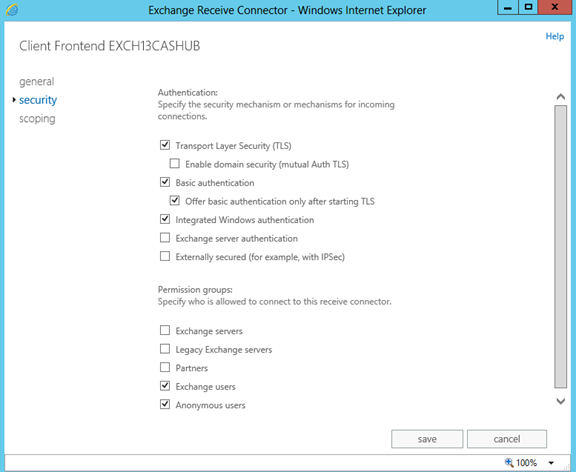Click the save button
The width and height of the screenshot is (576, 472).
pyautogui.click(x=427, y=439)
